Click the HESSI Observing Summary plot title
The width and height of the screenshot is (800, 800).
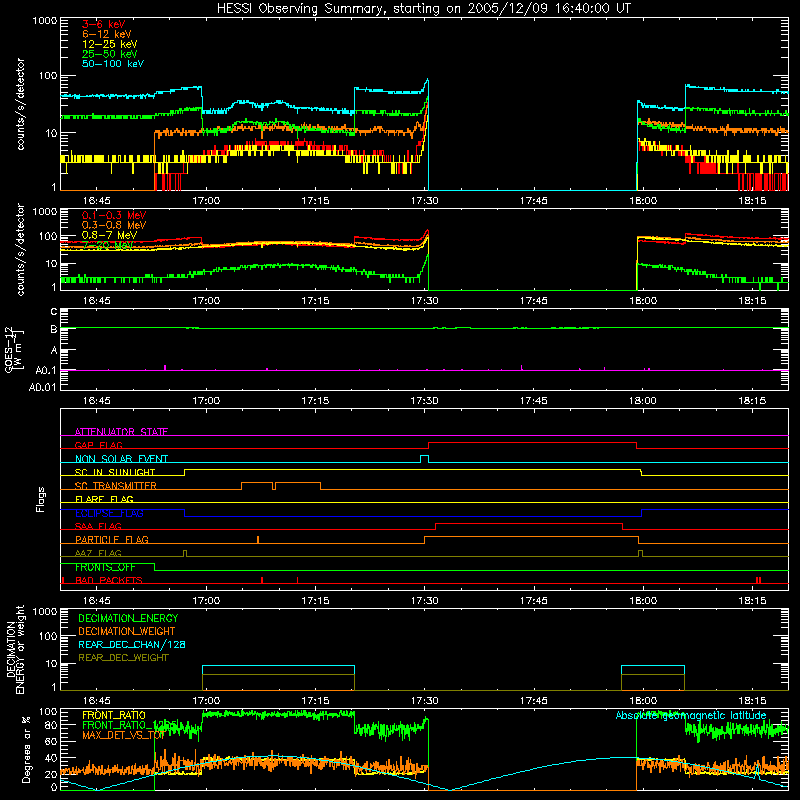point(424,9)
